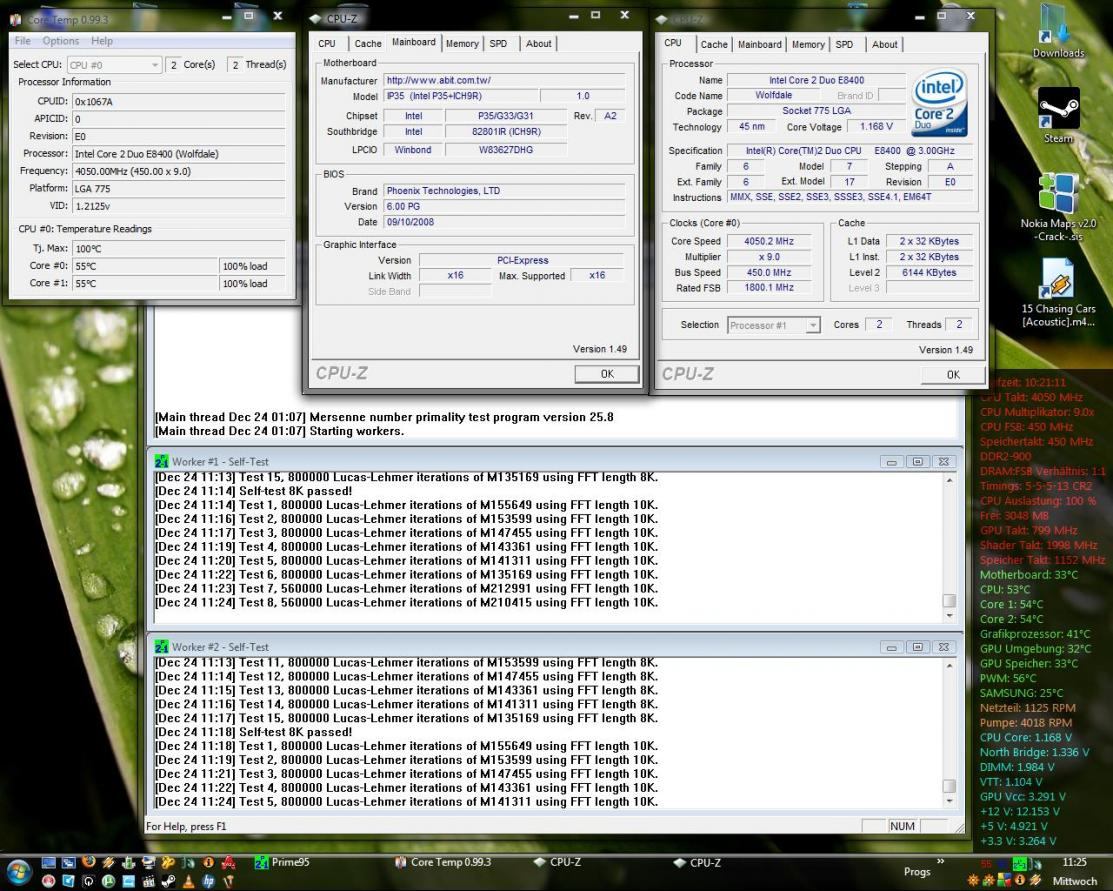The height and width of the screenshot is (891, 1113).
Task: Minimize Worker #2 Self-Test window
Action: point(892,647)
